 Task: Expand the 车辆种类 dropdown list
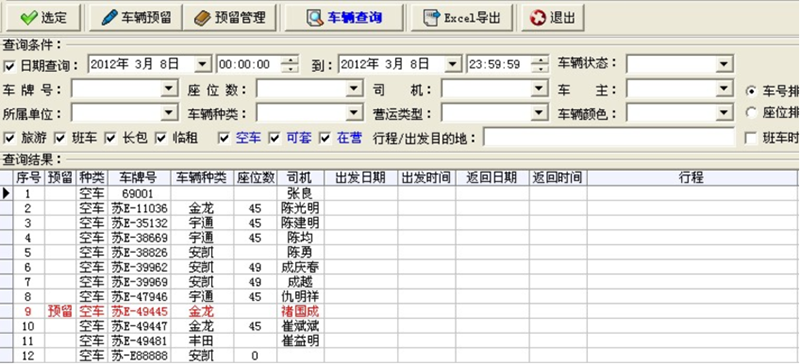coord(354,112)
